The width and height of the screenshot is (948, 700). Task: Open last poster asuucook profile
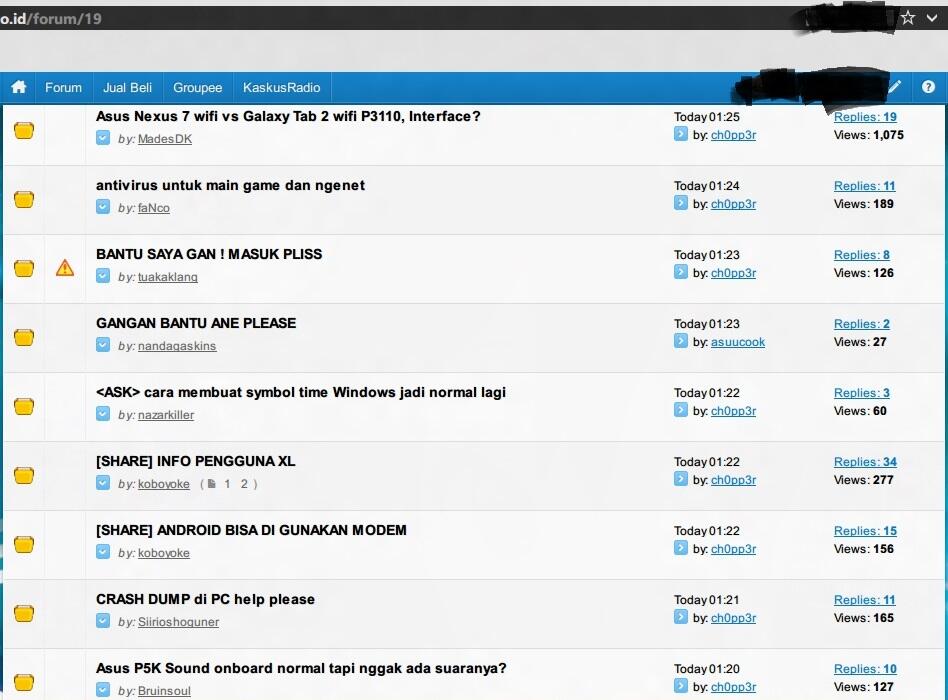click(738, 342)
